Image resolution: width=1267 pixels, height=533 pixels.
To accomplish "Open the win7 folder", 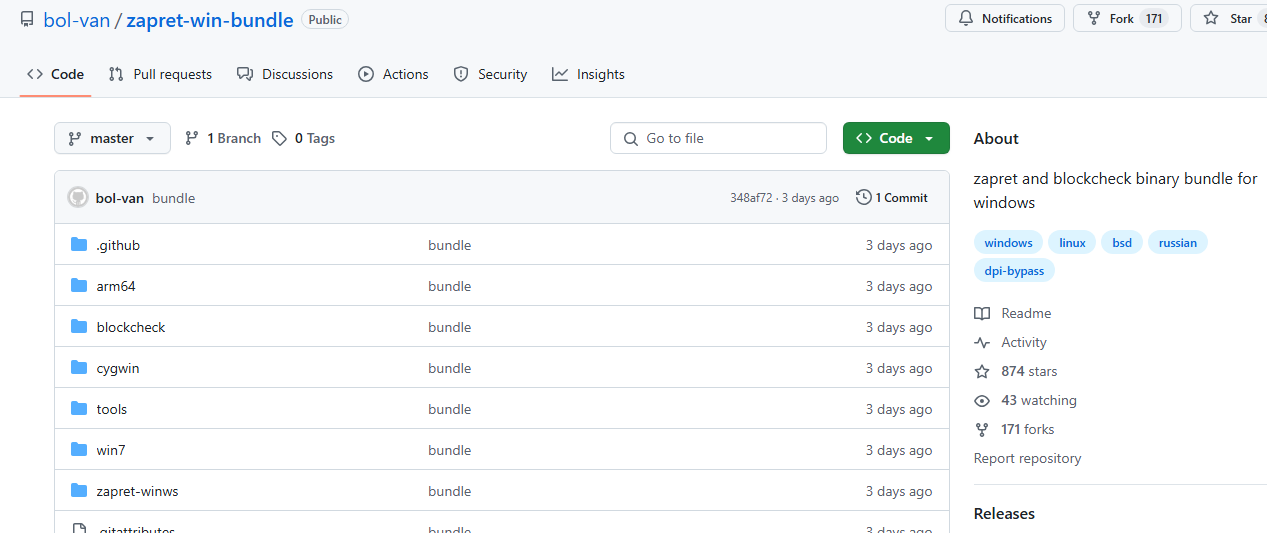I will point(111,450).
